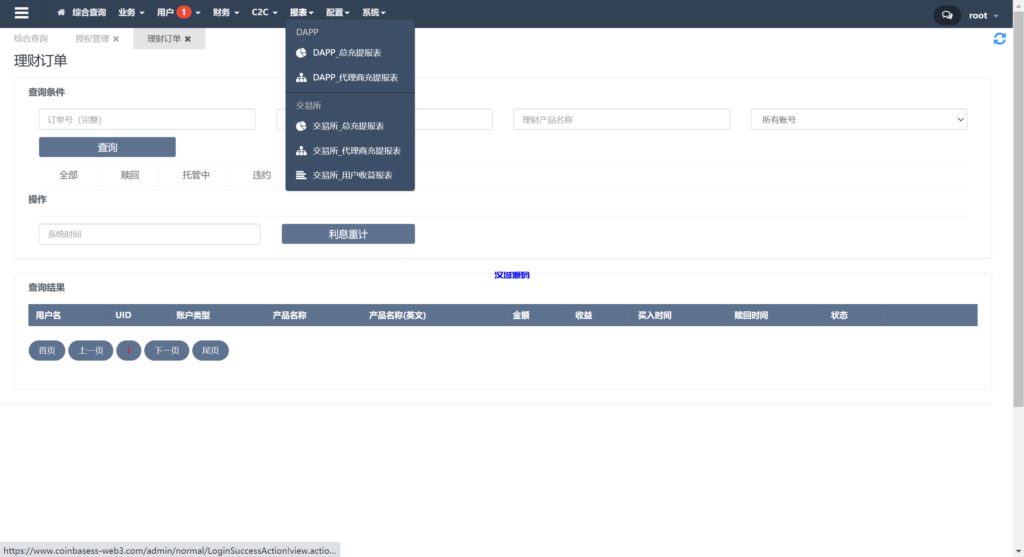Filter orders by 赎回 tab
The width and height of the screenshot is (1024, 557).
129,175
